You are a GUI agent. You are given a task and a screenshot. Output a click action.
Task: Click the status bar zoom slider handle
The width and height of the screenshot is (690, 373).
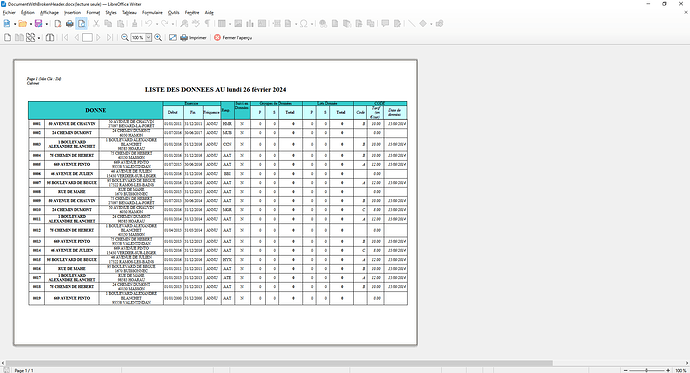[646, 370]
